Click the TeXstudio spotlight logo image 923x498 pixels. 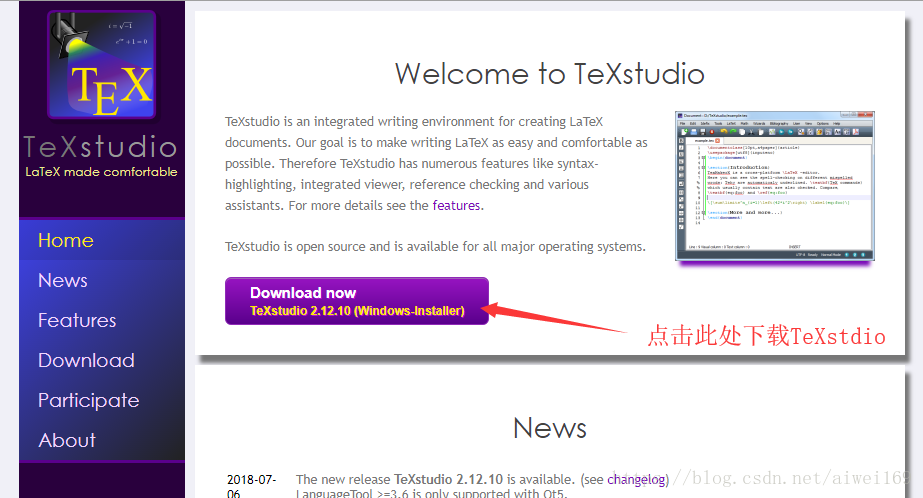[x=102, y=65]
